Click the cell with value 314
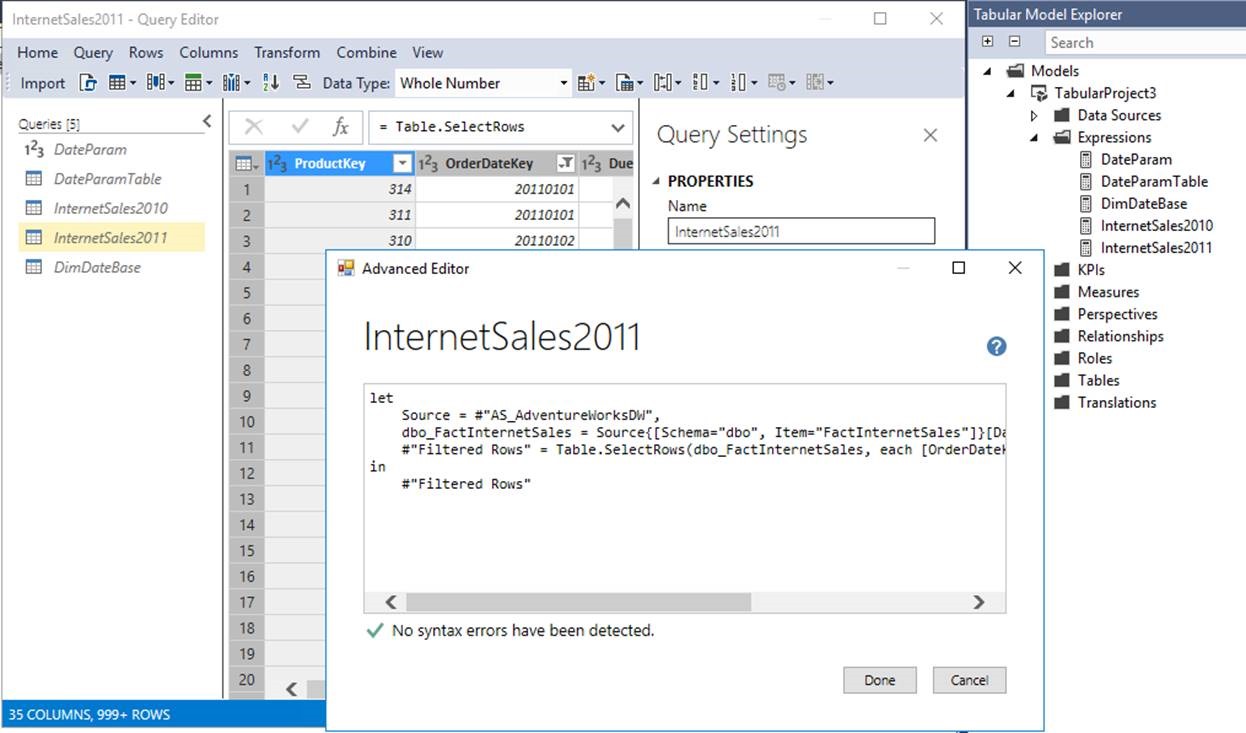The image size is (1246, 733). (340, 189)
